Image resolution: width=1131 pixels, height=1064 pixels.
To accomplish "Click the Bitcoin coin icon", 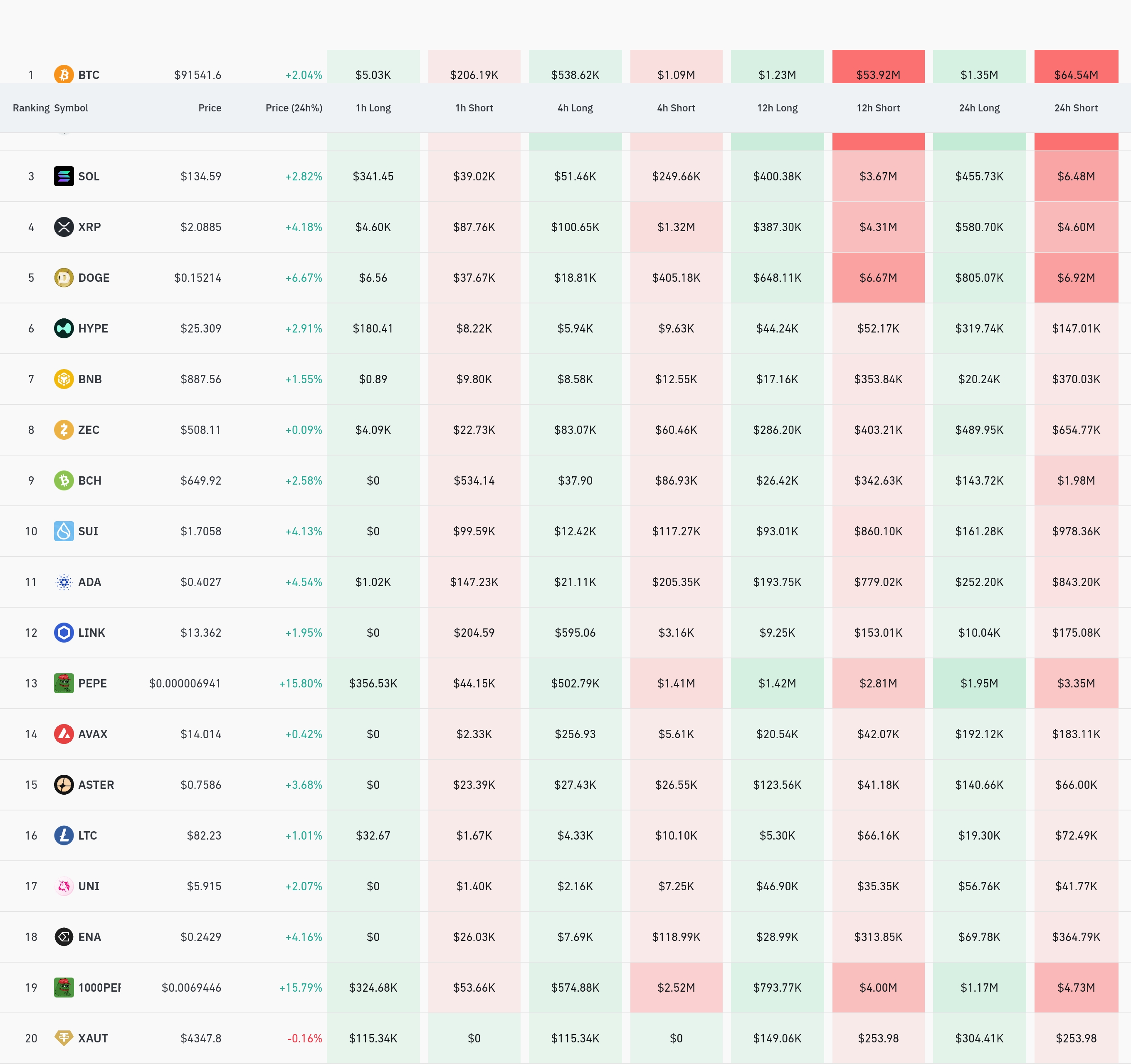I will point(64,74).
